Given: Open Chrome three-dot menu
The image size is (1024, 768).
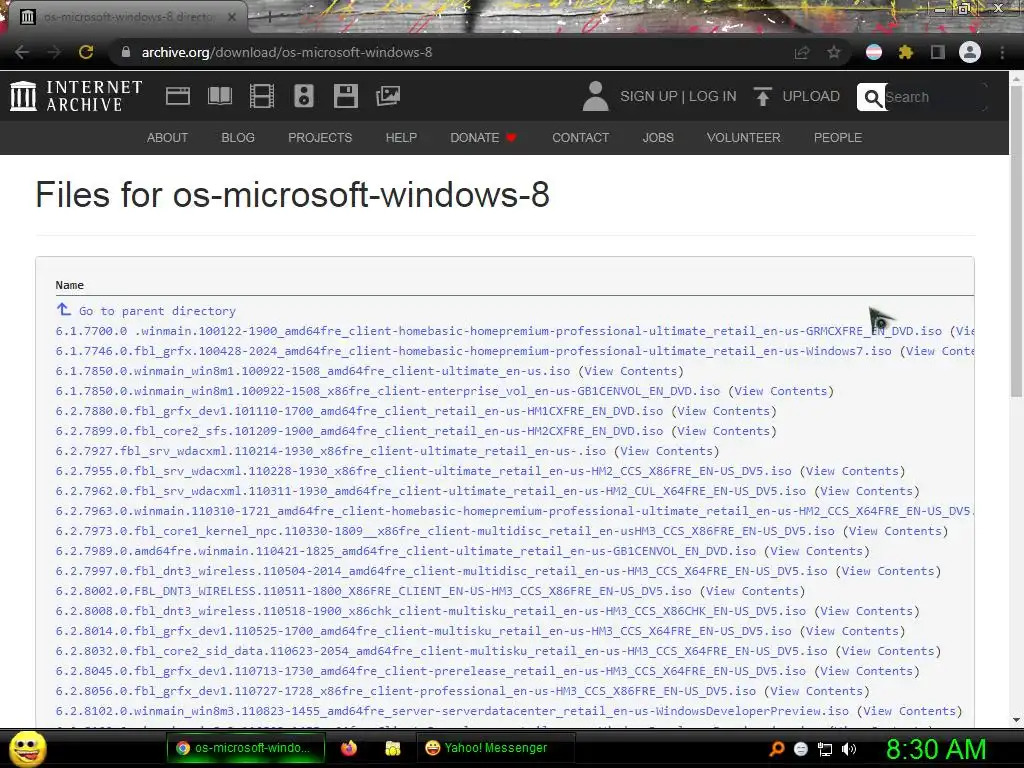Looking at the screenshot, I should point(1002,52).
